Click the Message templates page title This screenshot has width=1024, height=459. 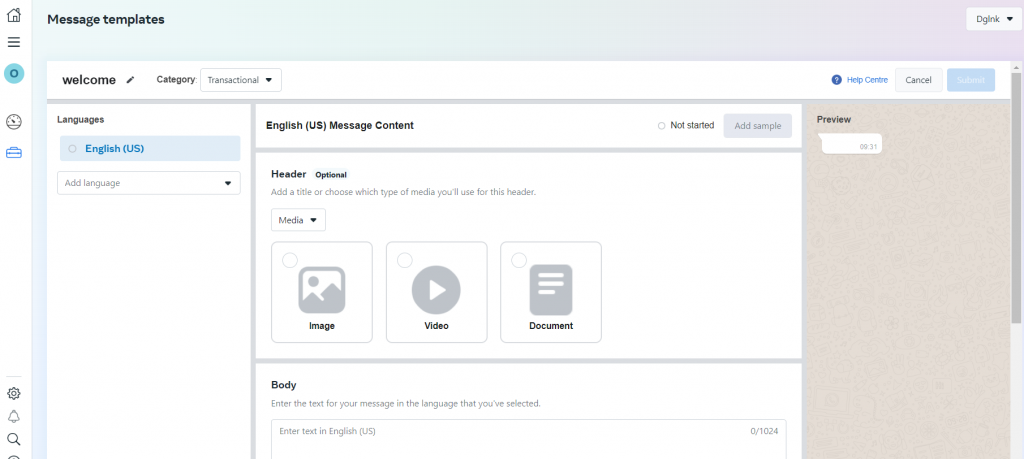click(x=106, y=20)
